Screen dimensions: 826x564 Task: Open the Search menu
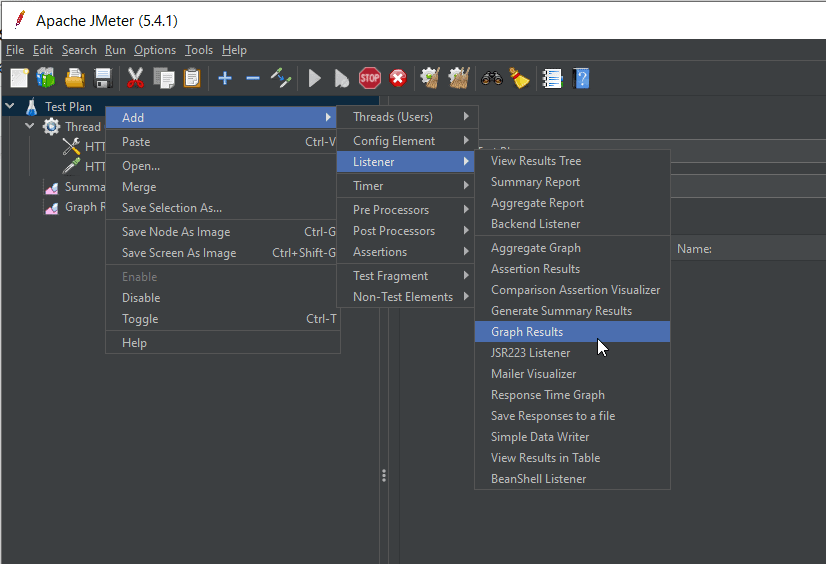pyautogui.click(x=79, y=50)
